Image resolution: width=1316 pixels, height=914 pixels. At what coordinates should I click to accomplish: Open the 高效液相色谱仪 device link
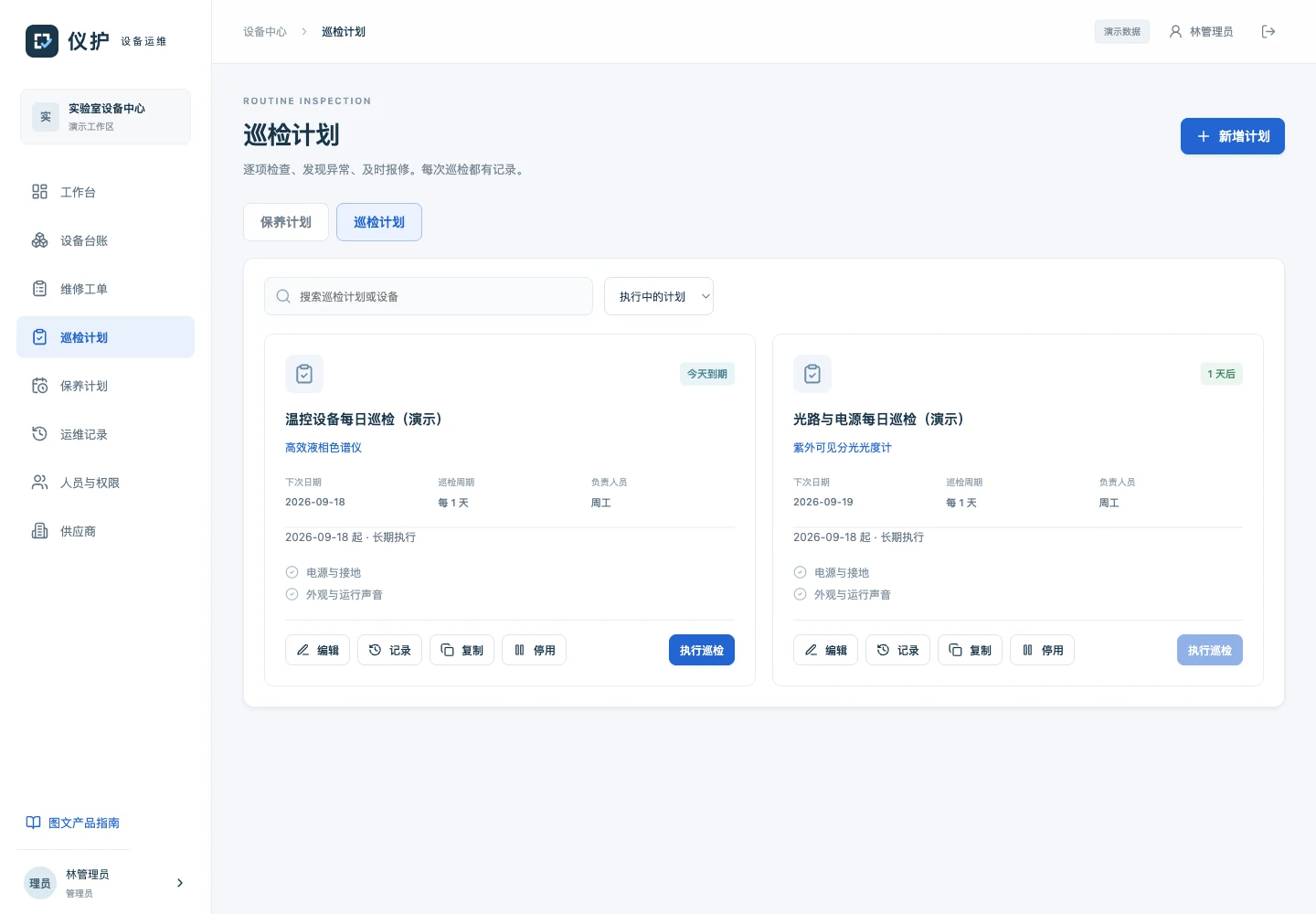pos(324,448)
